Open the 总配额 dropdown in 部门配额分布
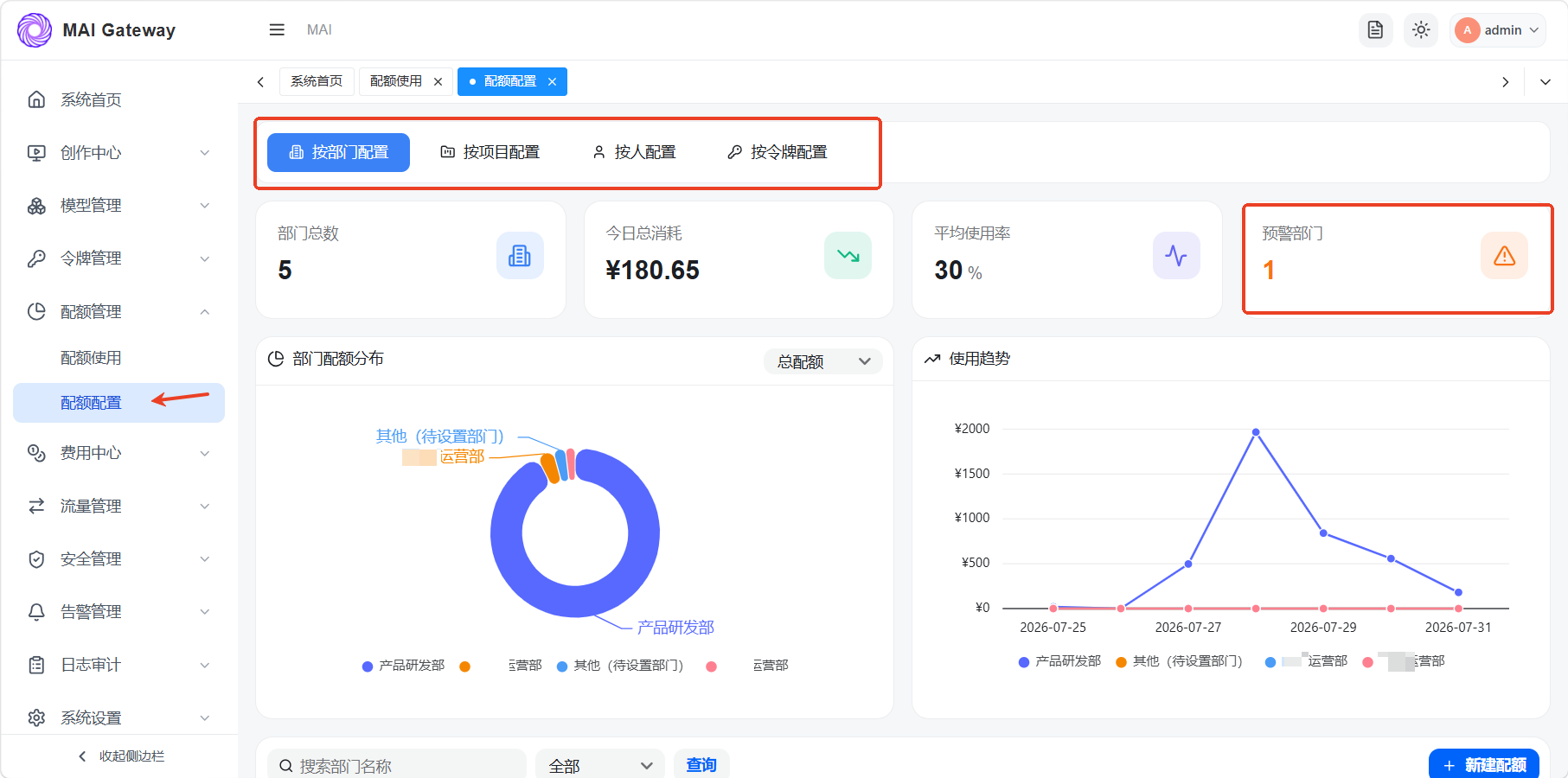The height and width of the screenshot is (778, 1568). [823, 361]
